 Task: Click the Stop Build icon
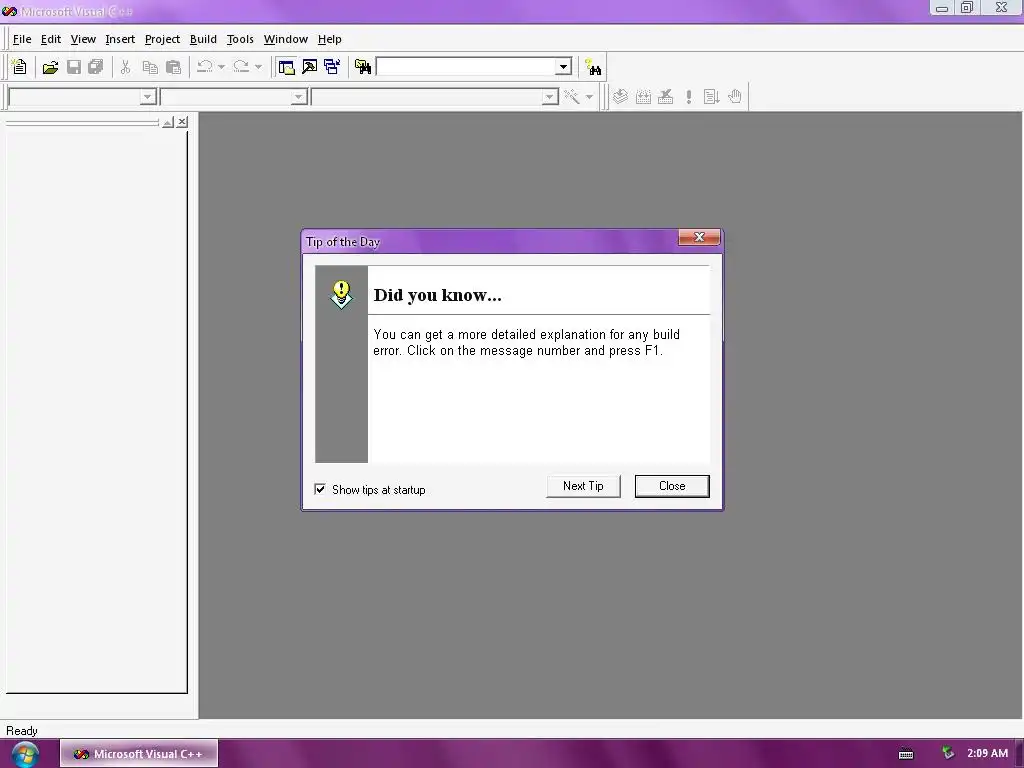coord(665,97)
